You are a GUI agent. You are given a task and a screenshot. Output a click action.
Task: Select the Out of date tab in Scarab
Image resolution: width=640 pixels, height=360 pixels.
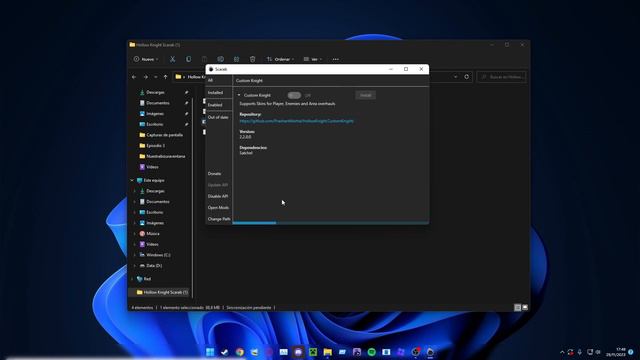coord(219,117)
